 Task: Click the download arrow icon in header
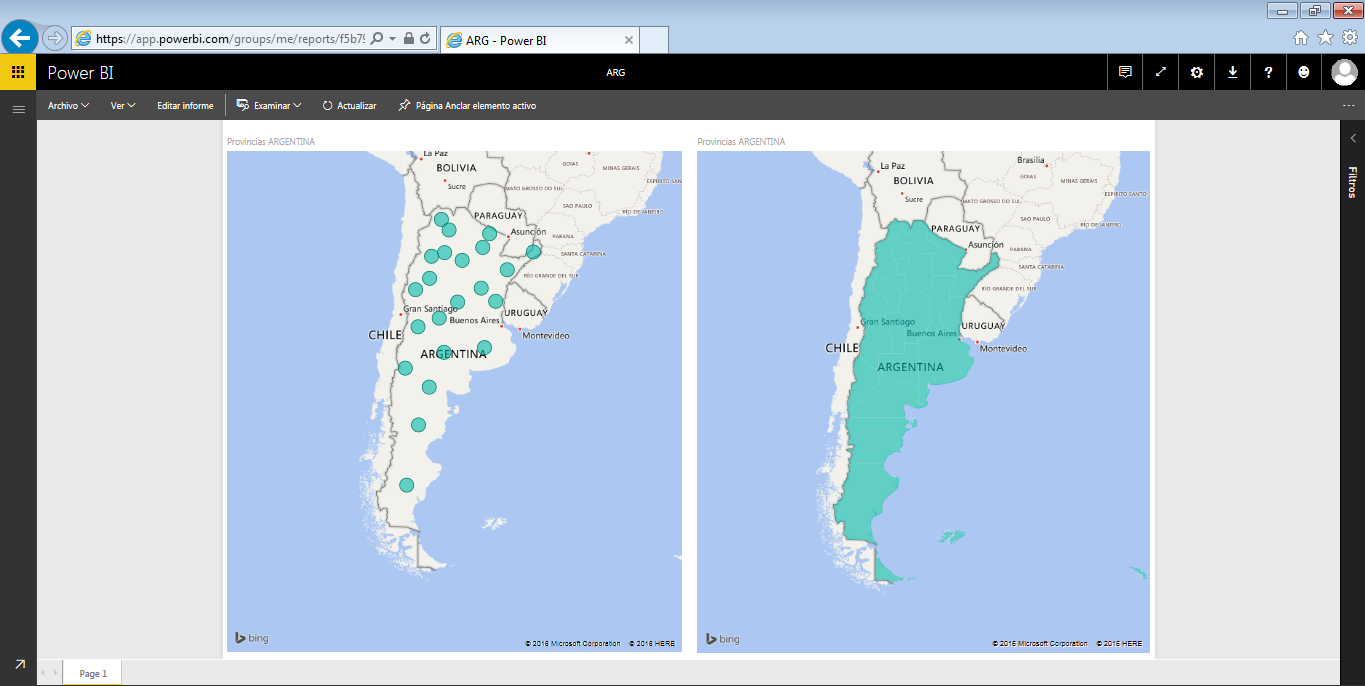(x=1233, y=72)
